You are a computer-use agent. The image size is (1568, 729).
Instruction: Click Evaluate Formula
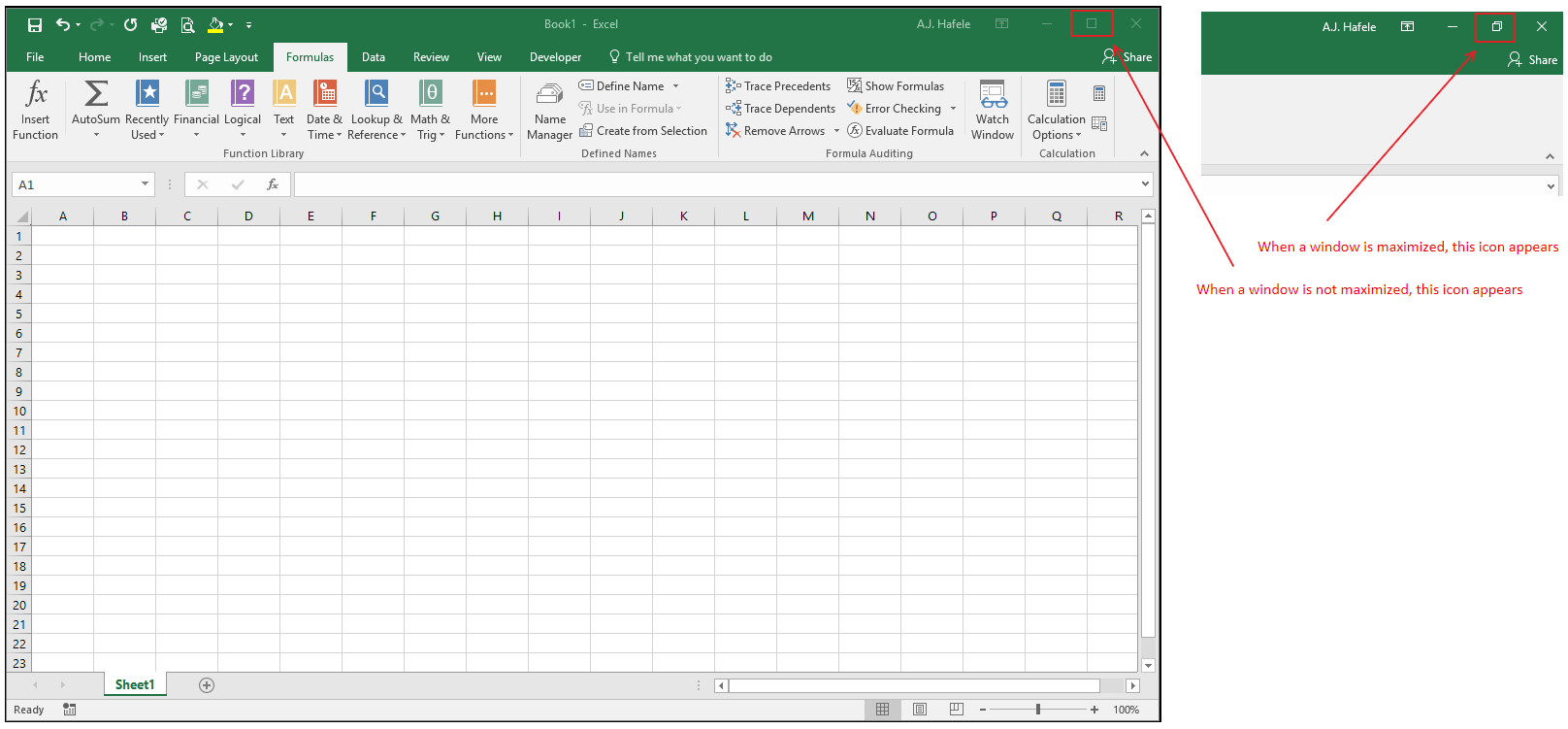[x=900, y=131]
